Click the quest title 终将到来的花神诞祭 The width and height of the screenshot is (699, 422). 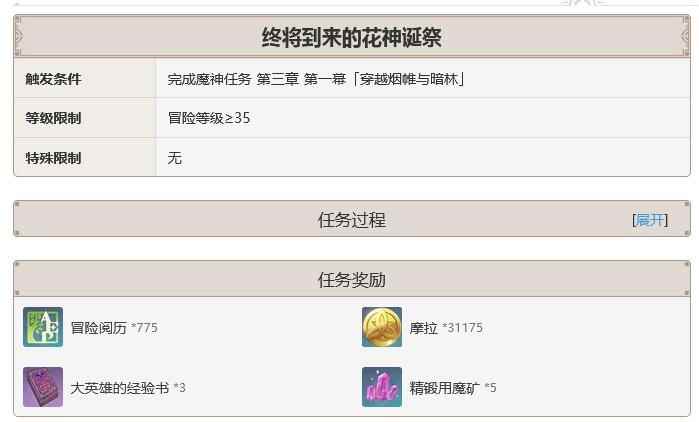point(352,37)
